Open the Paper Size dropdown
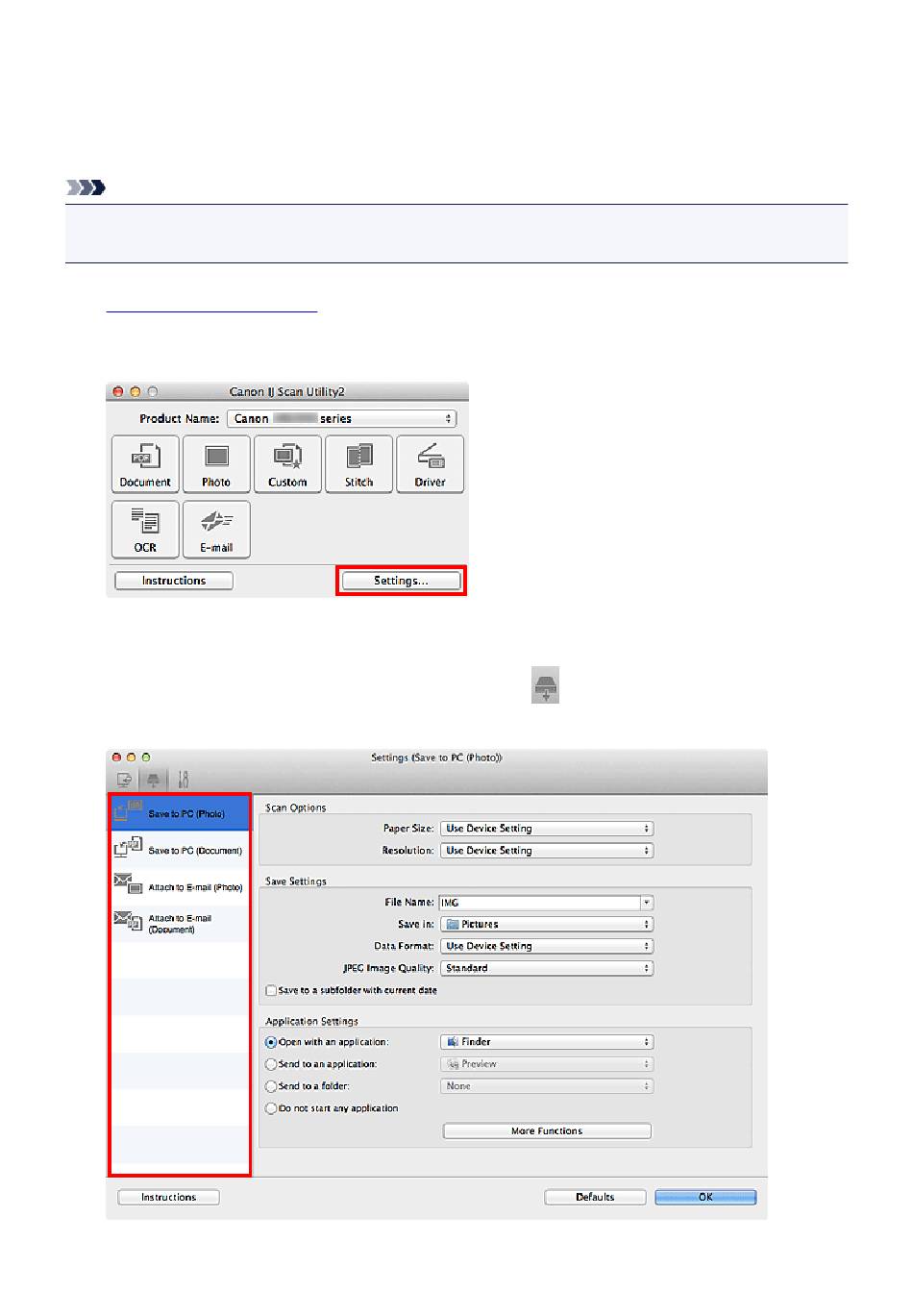 tap(547, 829)
